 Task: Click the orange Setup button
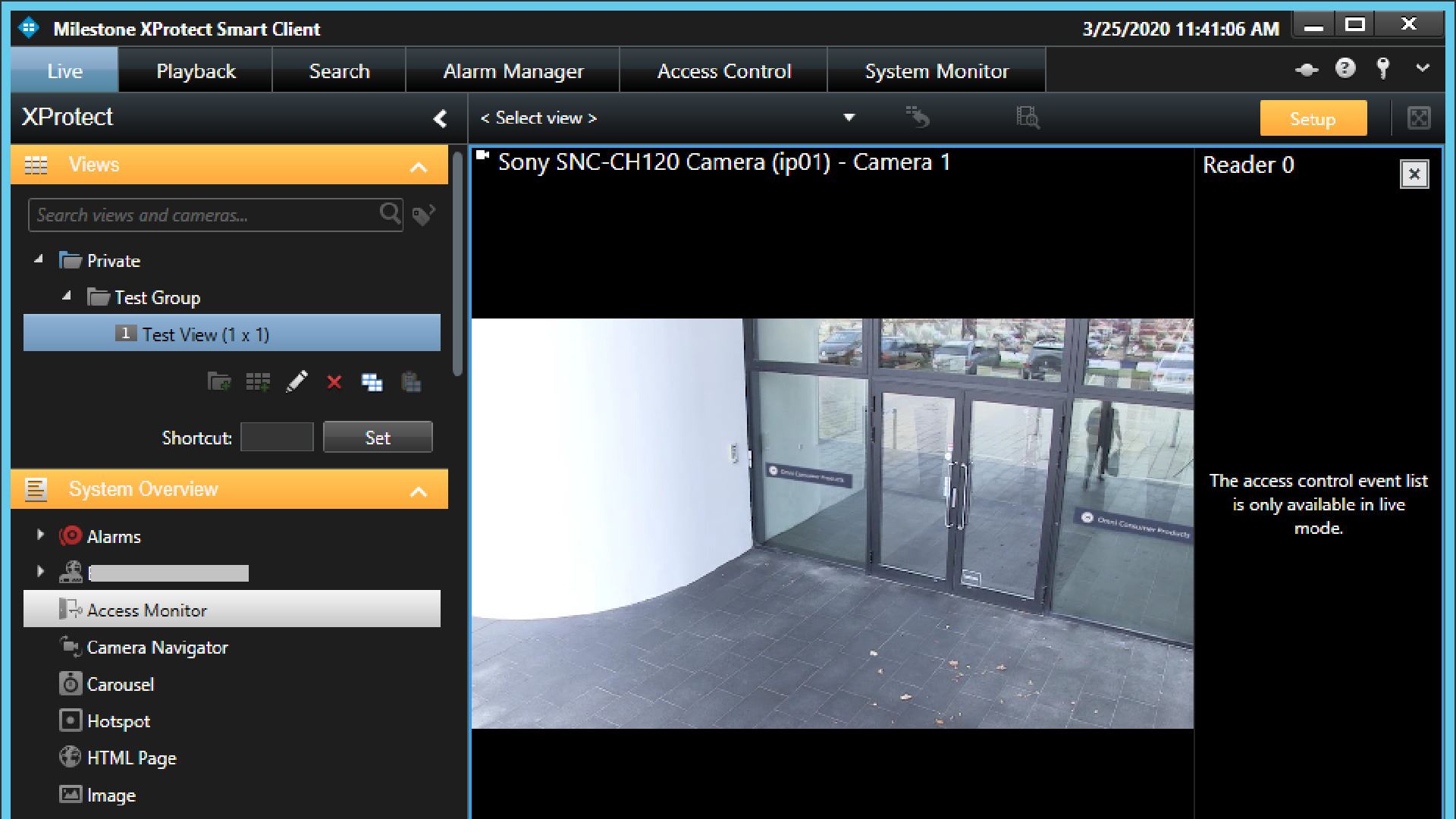(1313, 118)
